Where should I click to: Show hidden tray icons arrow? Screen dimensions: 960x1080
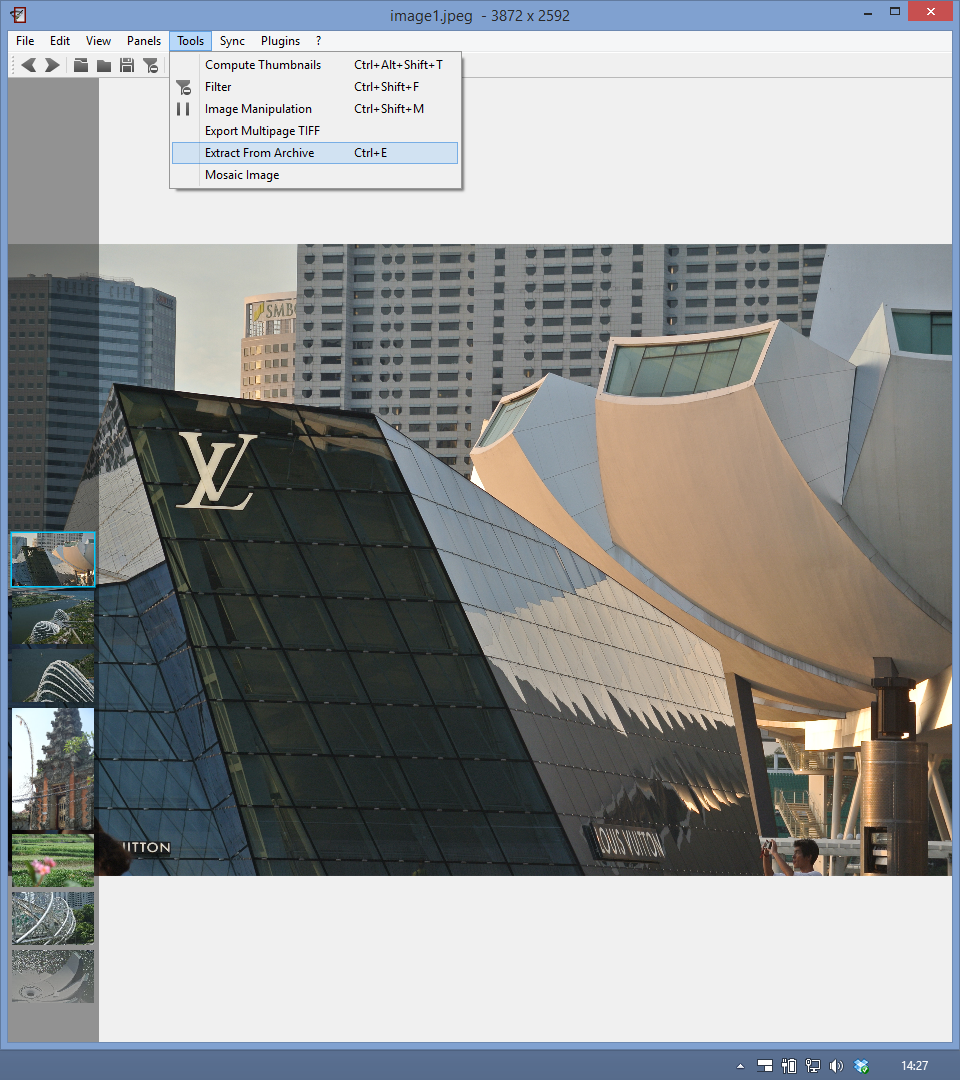(740, 1066)
